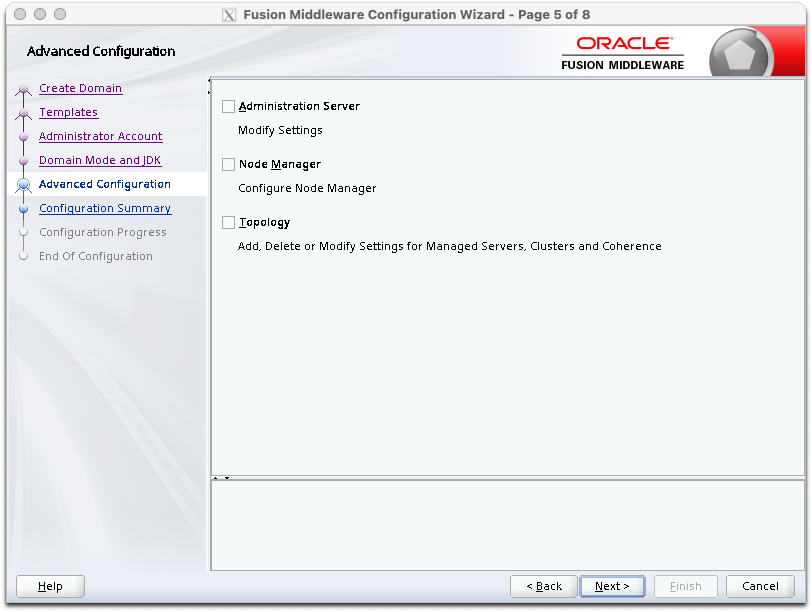Click the Administrator Account step bullet

(23, 137)
